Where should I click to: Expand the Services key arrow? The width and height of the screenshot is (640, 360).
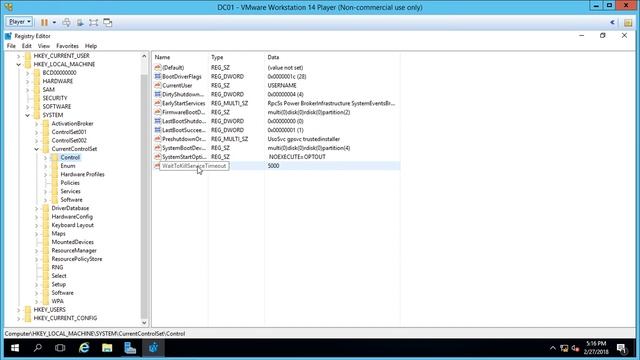[45, 191]
